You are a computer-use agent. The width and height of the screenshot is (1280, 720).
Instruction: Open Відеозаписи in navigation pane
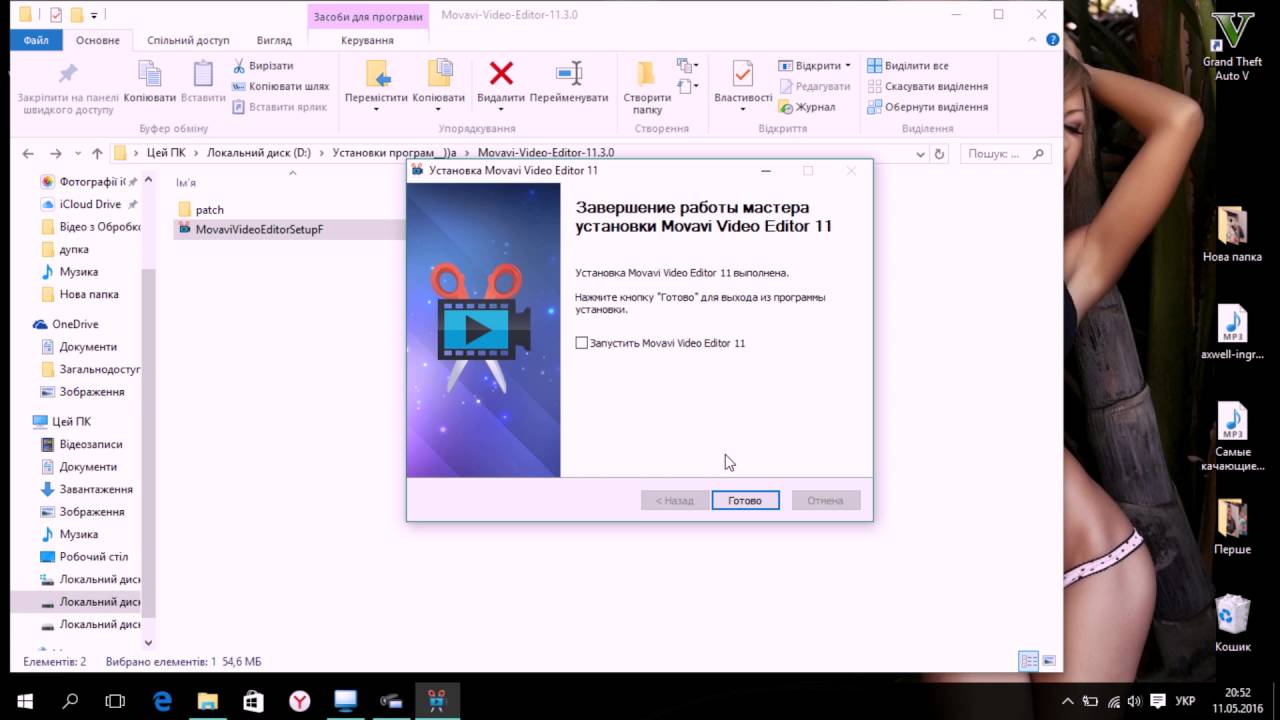click(x=90, y=444)
